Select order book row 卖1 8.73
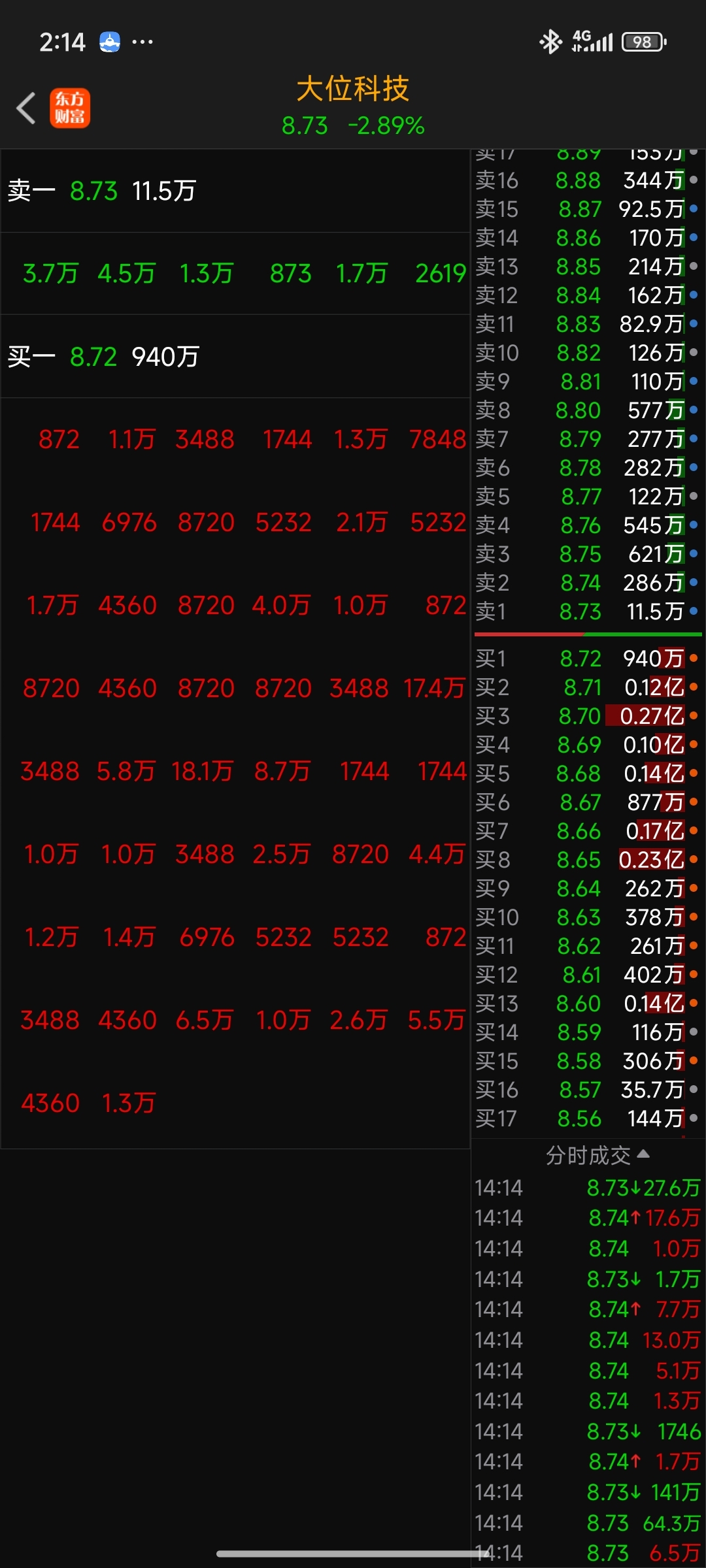 [x=587, y=611]
